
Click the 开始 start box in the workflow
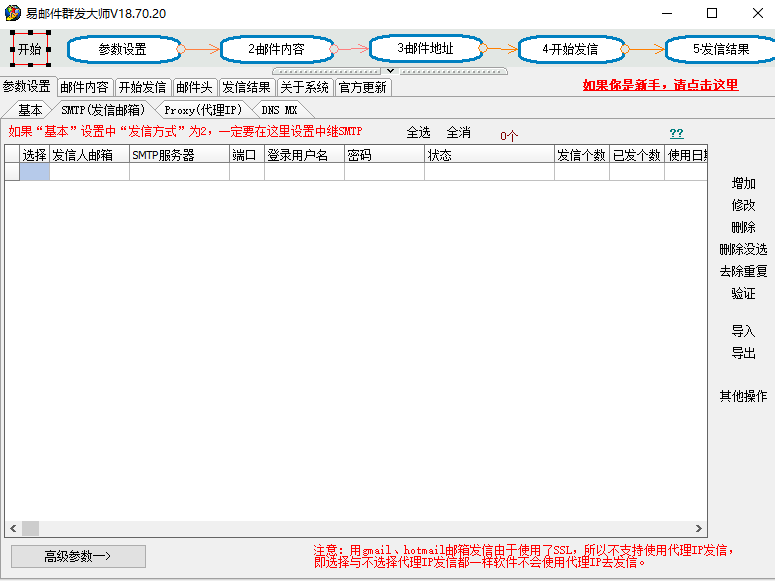pos(30,48)
